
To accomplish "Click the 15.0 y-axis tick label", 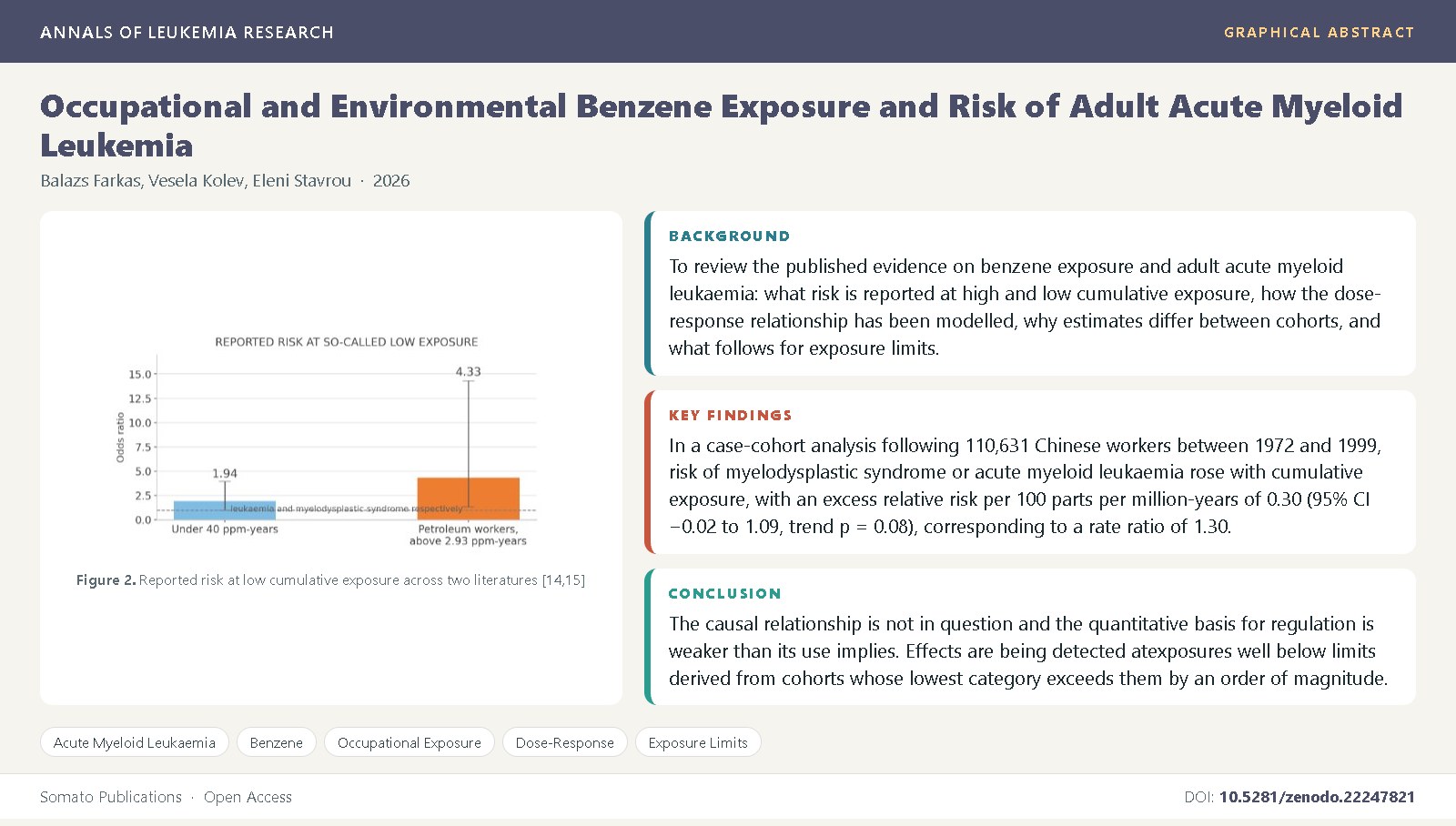I will [x=139, y=374].
